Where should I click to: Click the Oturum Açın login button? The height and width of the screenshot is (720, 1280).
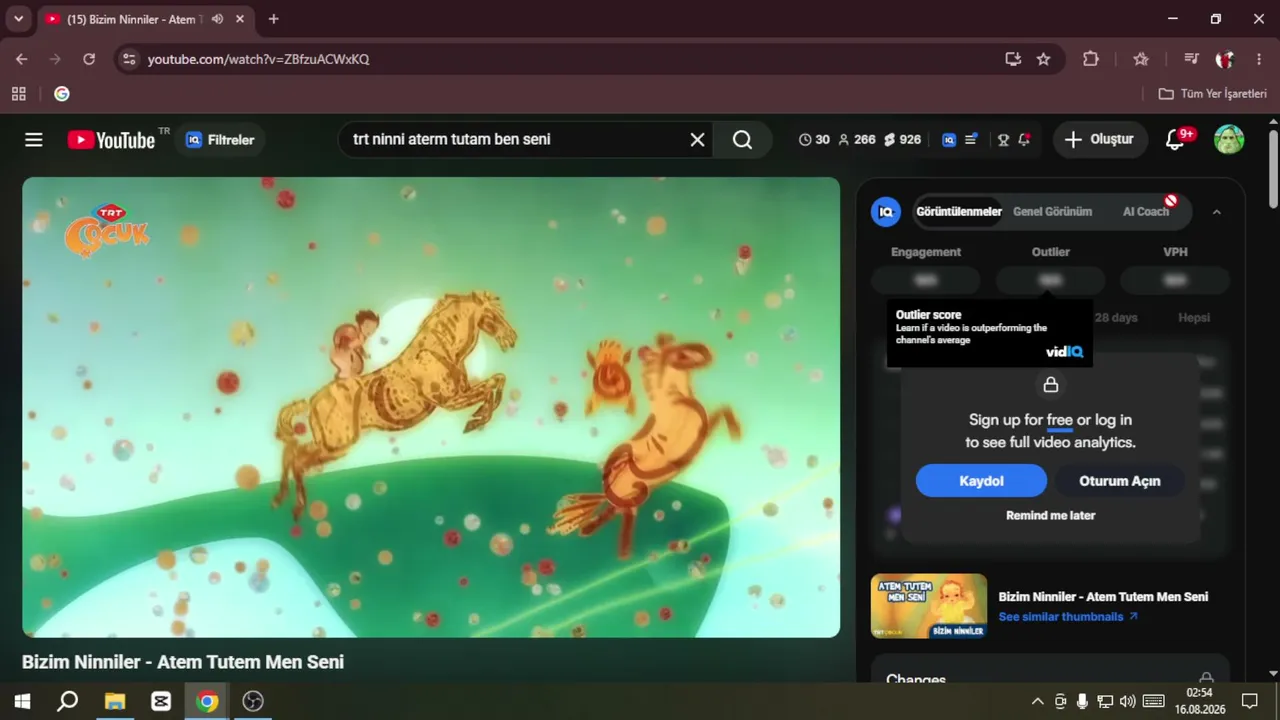pos(1120,481)
